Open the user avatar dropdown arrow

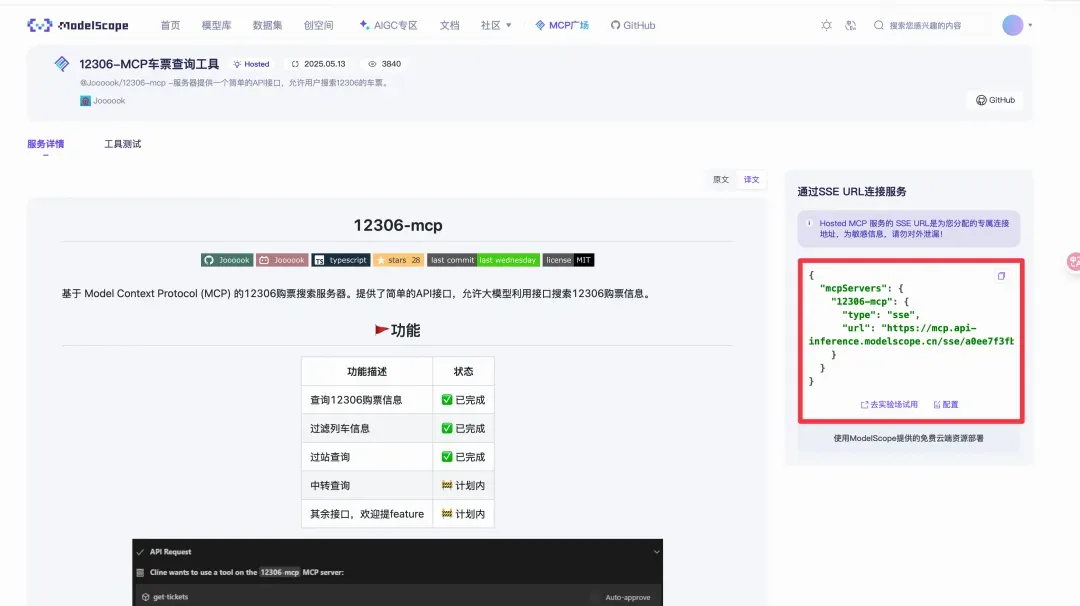(x=1031, y=25)
